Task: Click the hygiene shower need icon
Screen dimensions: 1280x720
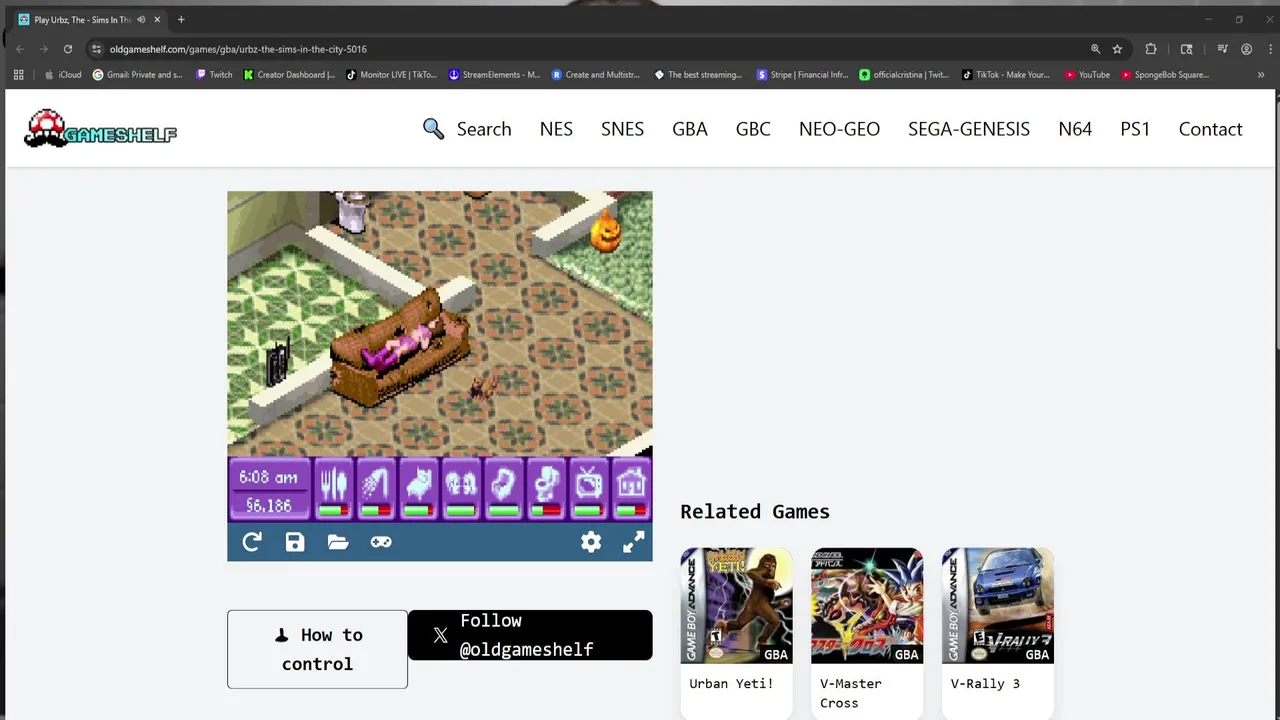Action: [x=376, y=490]
